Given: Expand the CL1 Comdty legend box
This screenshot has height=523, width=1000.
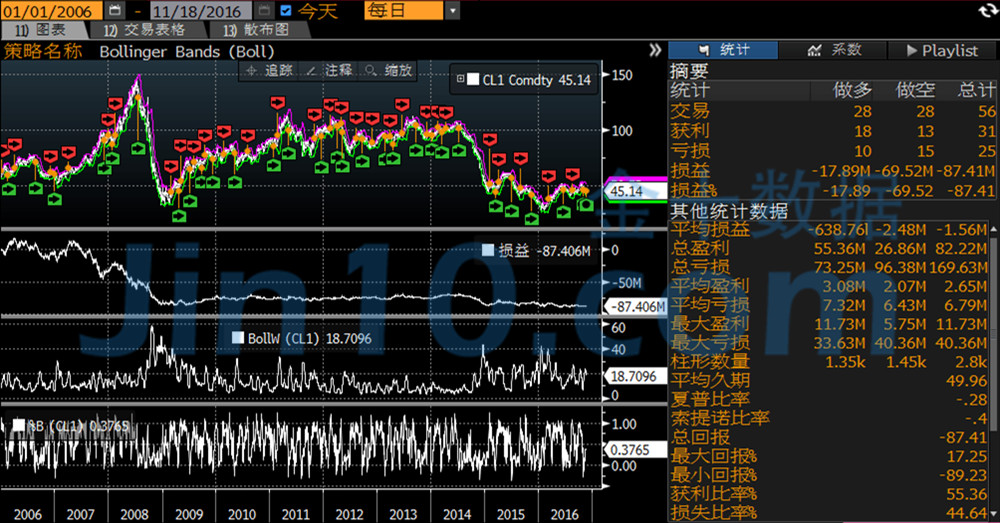Looking at the screenshot, I should tap(460, 80).
